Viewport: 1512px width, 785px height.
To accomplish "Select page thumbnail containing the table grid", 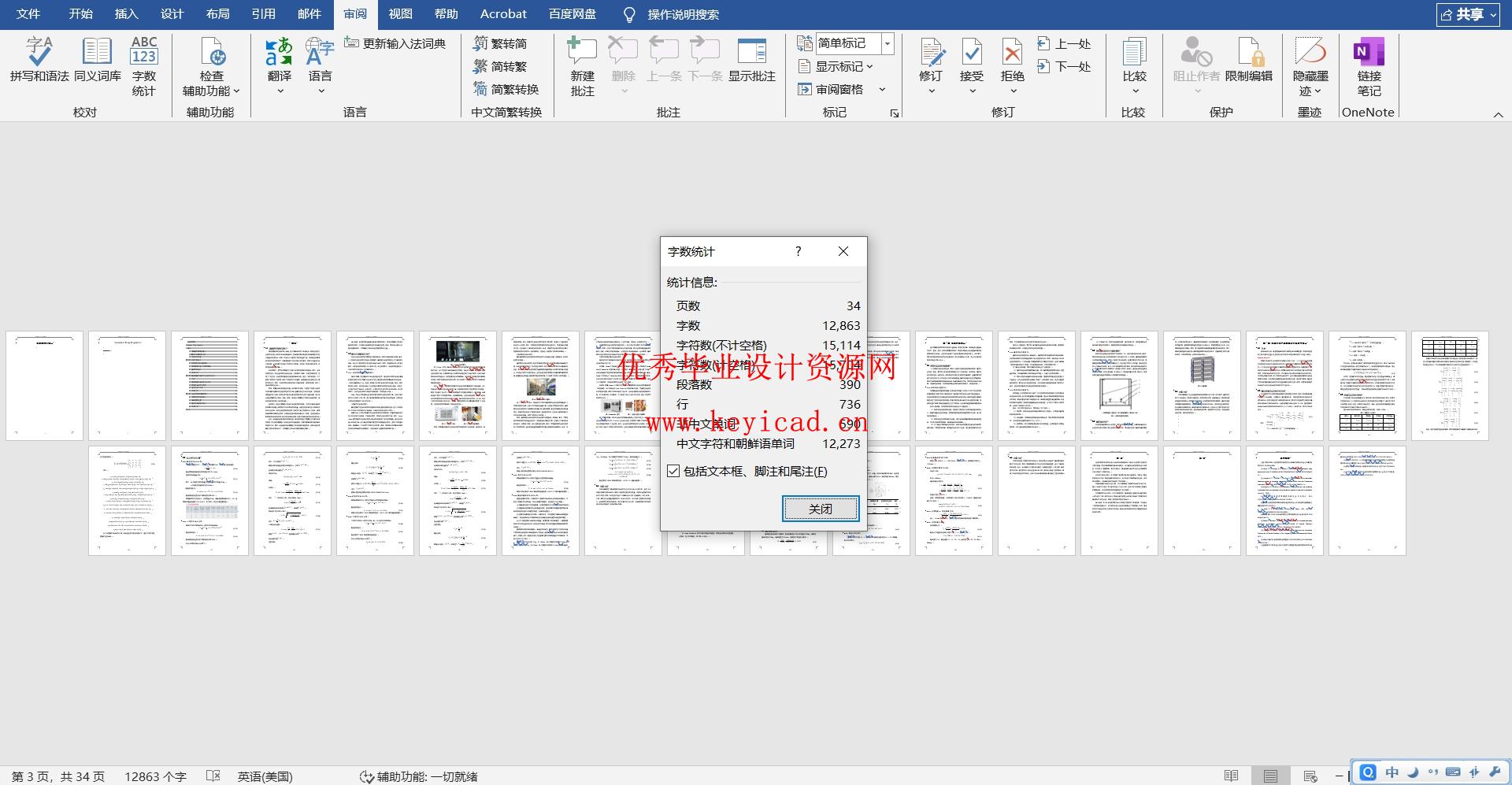I will pyautogui.click(x=1450, y=386).
